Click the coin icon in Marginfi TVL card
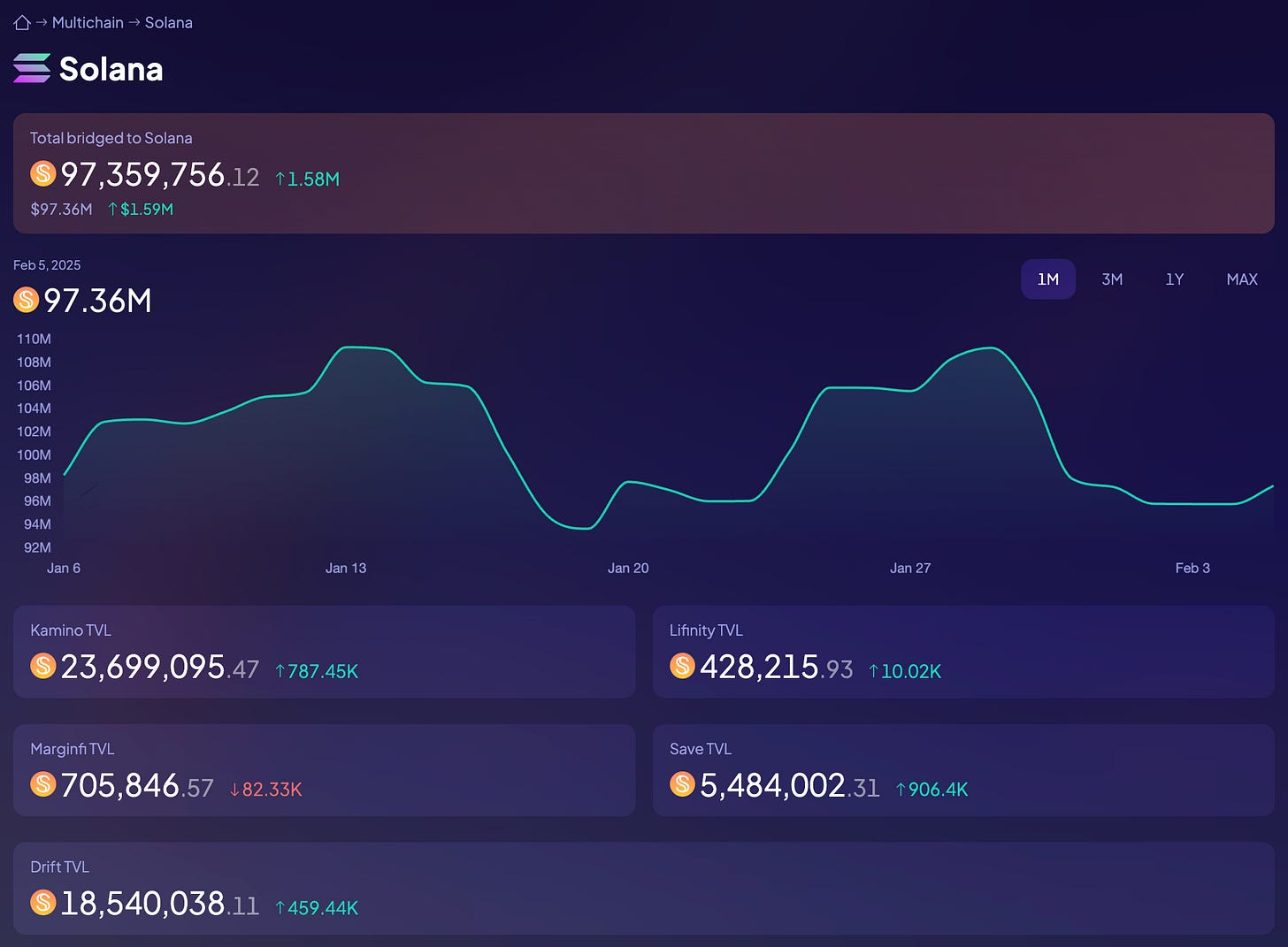Screen dimensions: 1288x947 (x=43, y=783)
